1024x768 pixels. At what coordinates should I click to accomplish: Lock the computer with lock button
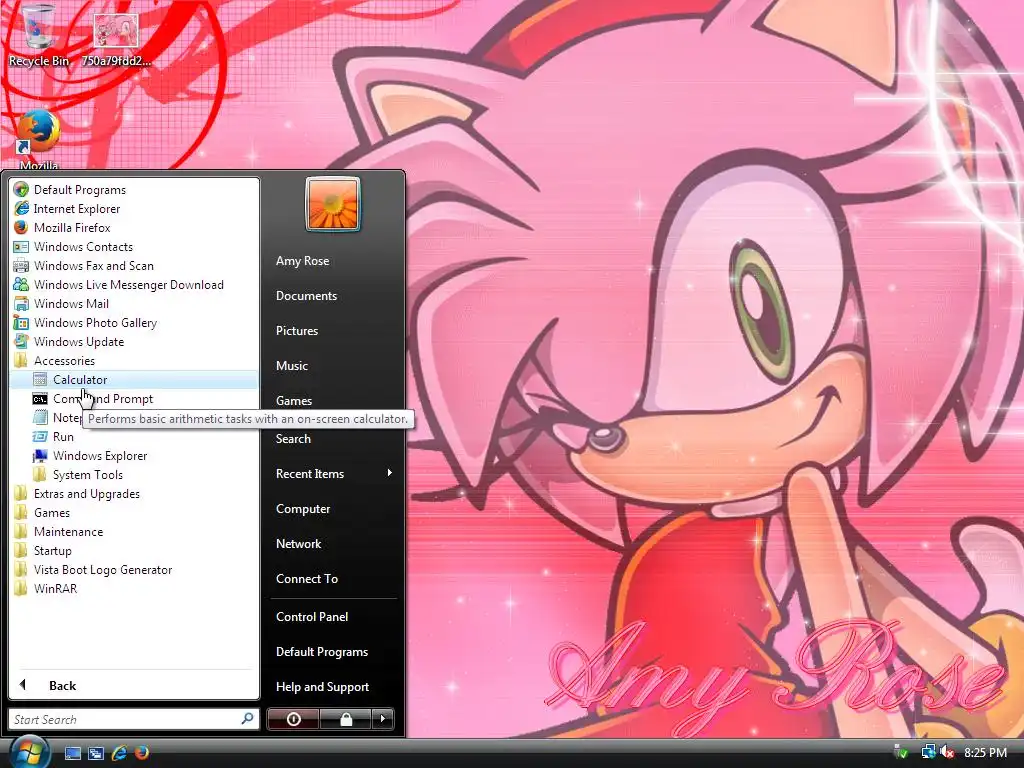click(x=345, y=719)
